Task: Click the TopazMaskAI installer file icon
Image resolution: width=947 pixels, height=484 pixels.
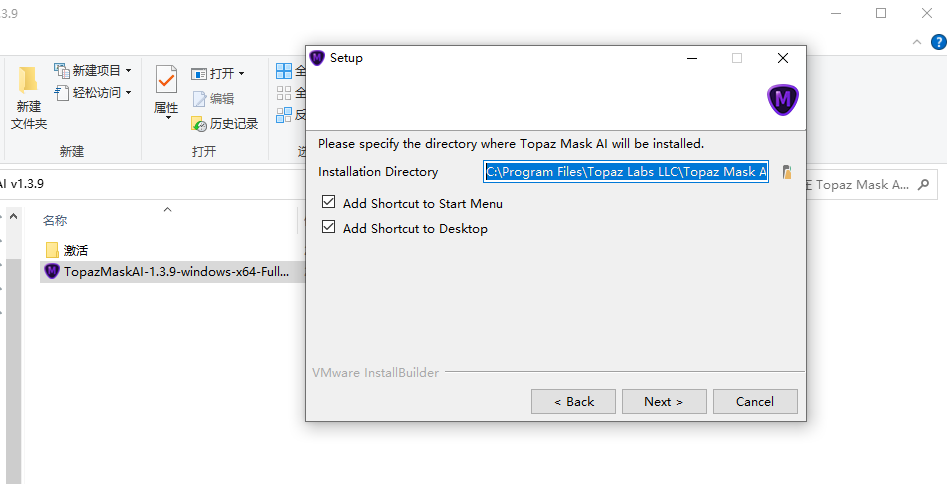Action: [x=52, y=272]
